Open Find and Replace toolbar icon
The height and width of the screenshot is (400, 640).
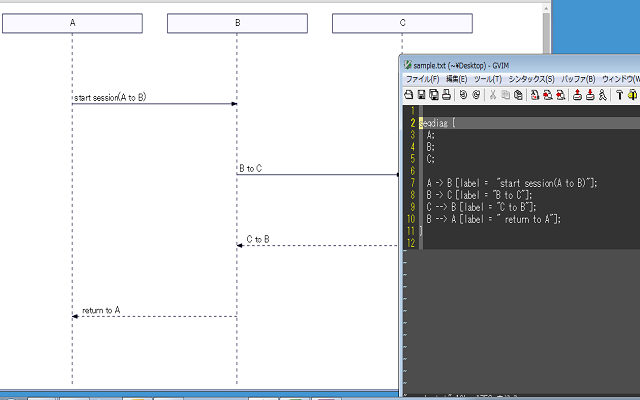[535, 95]
